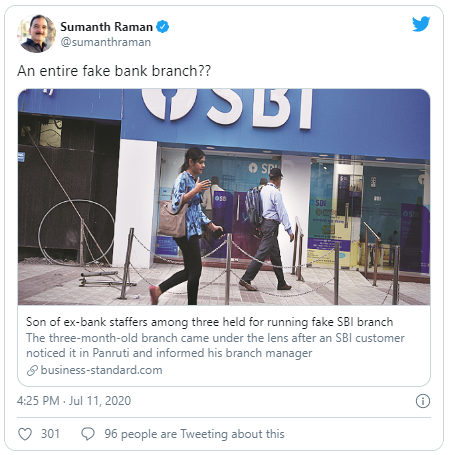Click the 4:25 PM Jul 11, 2020 timestamp

click(x=74, y=401)
